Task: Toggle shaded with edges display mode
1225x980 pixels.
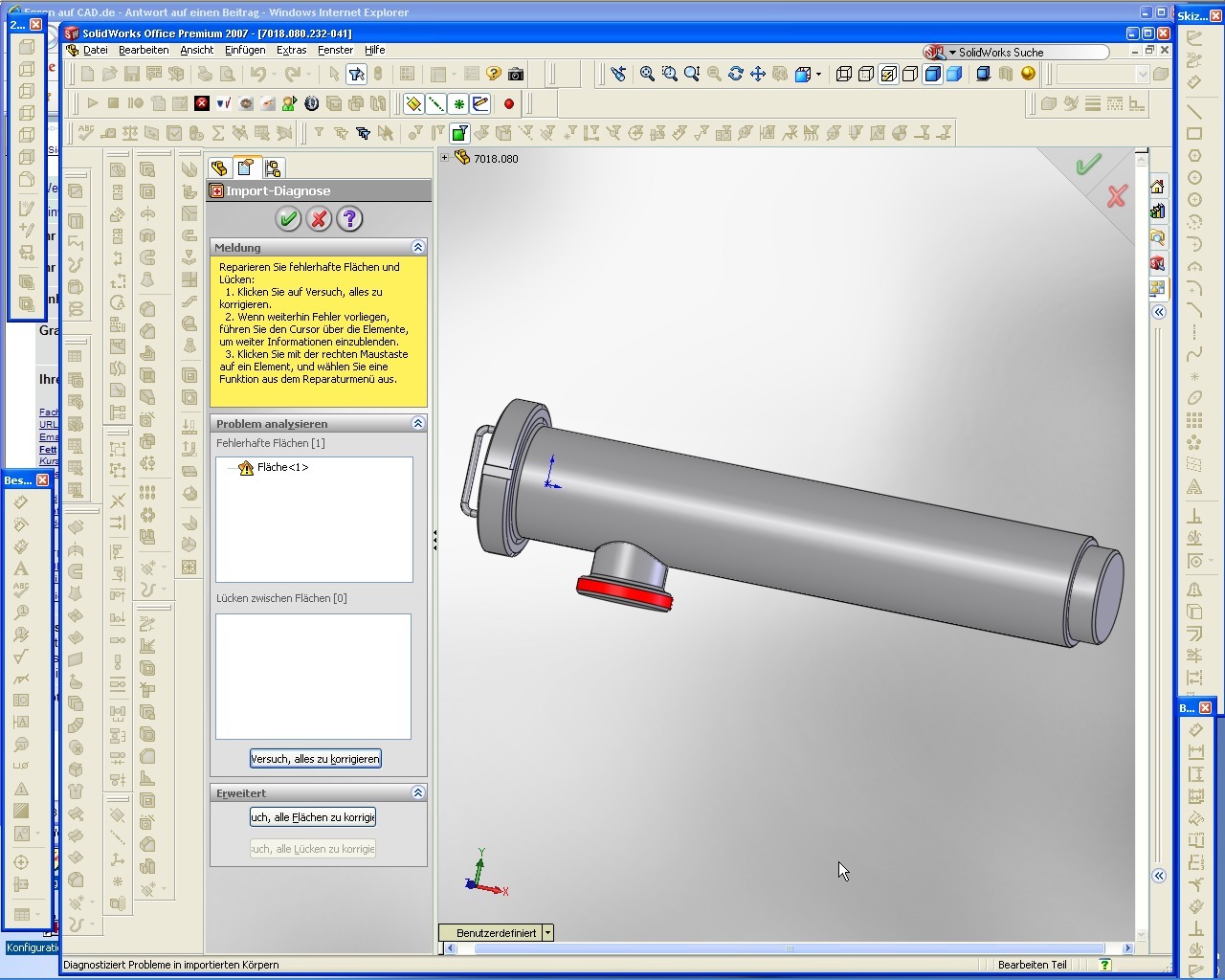Action: pyautogui.click(x=932, y=74)
